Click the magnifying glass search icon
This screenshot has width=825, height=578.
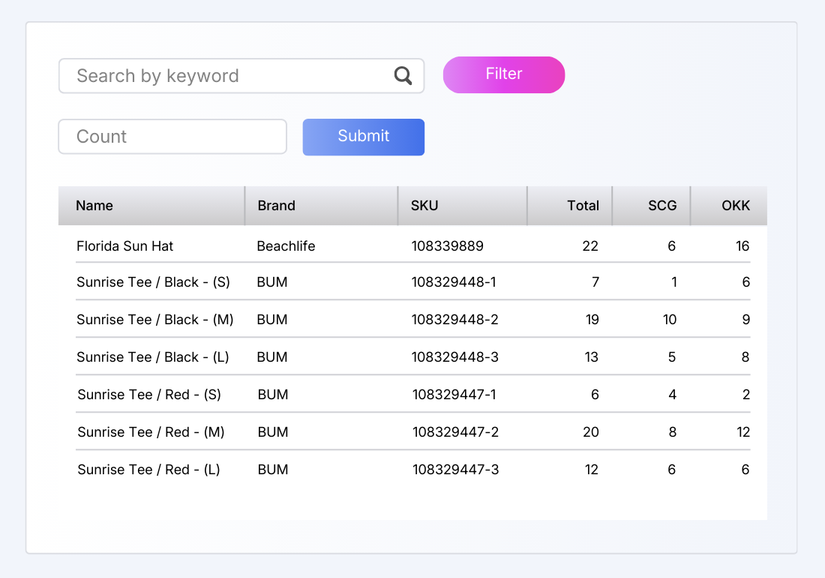click(403, 75)
